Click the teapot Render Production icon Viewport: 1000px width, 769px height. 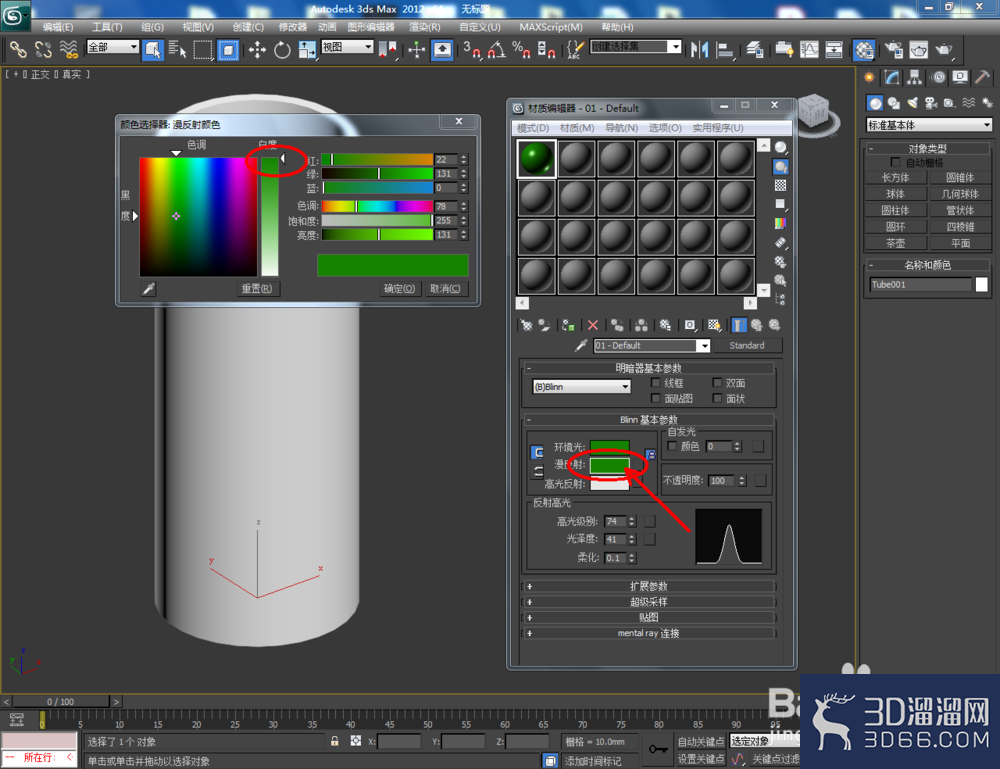(943, 50)
